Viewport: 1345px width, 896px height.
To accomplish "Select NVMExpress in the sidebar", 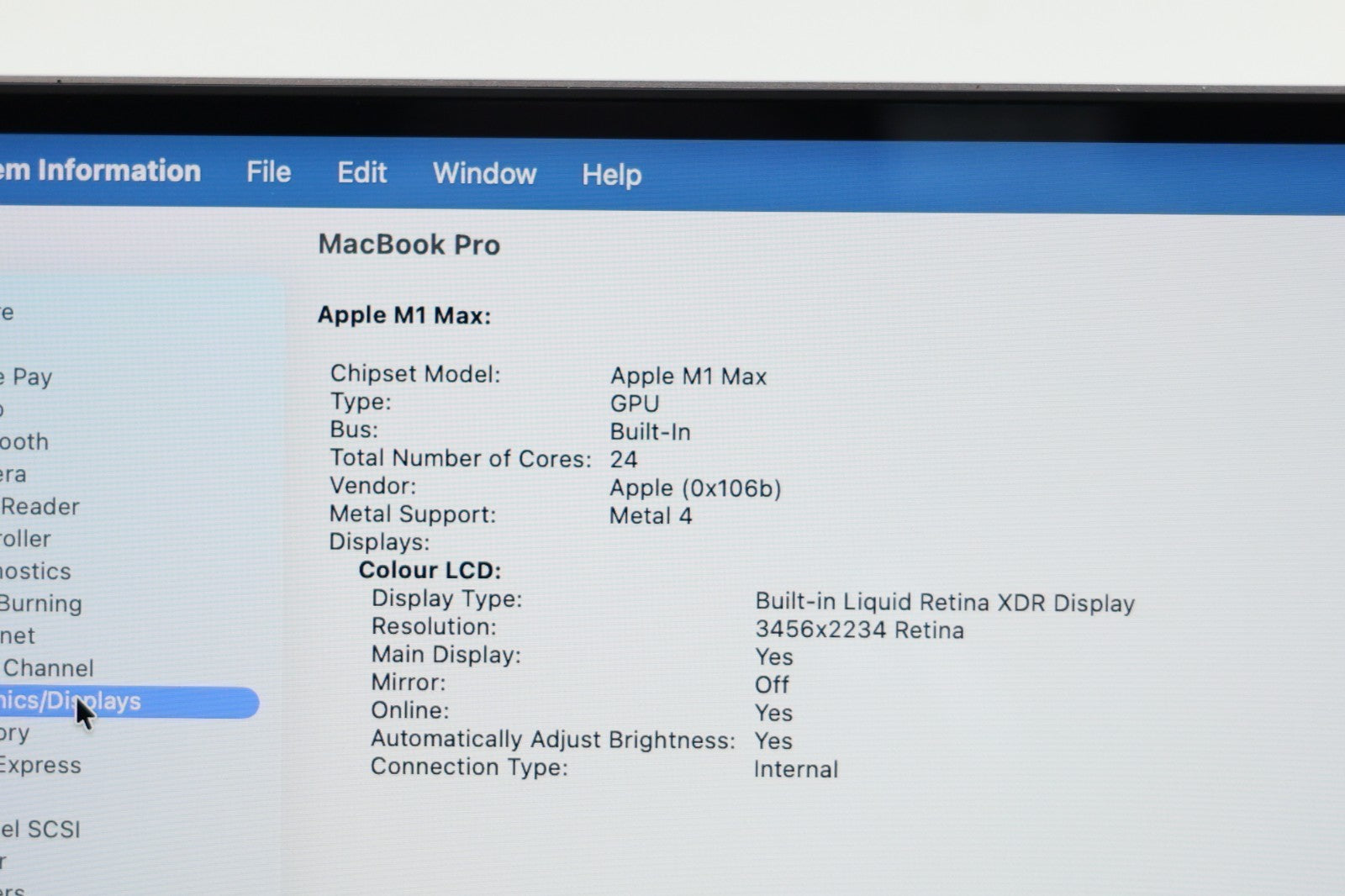I will [40, 766].
